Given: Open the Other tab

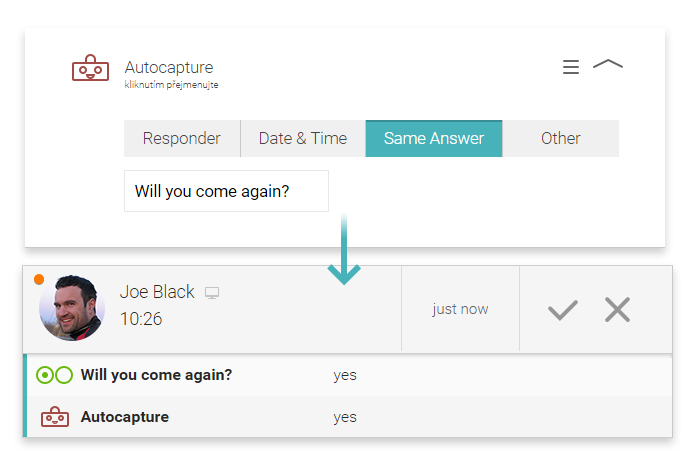Looking at the screenshot, I should [x=560, y=138].
